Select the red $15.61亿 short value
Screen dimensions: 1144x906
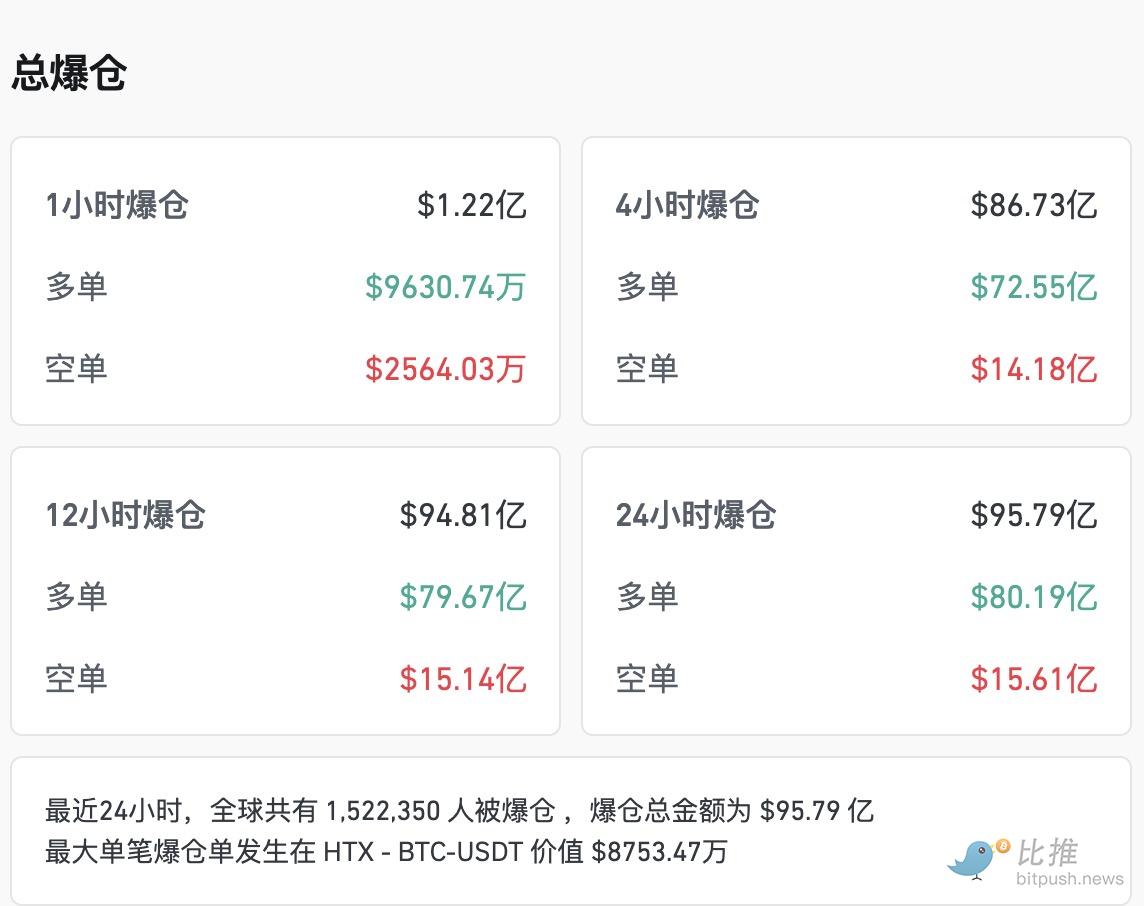[x=1033, y=679]
